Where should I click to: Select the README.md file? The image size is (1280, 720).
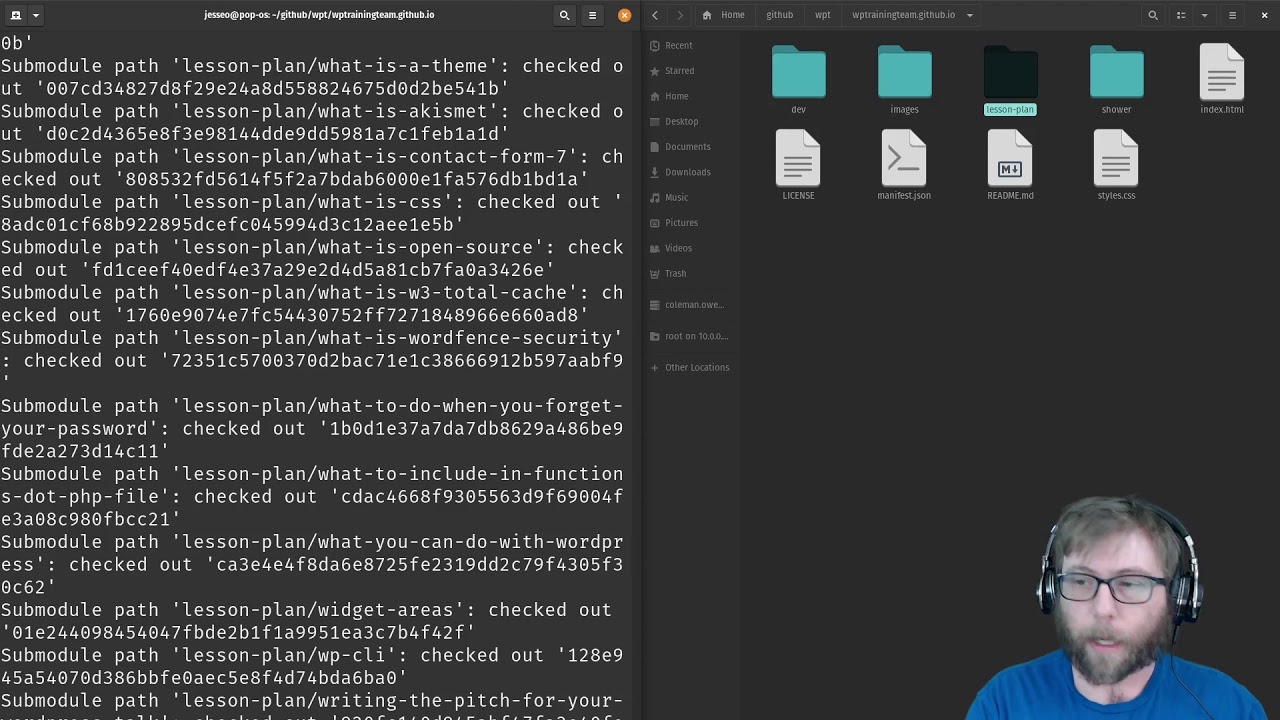1010,166
